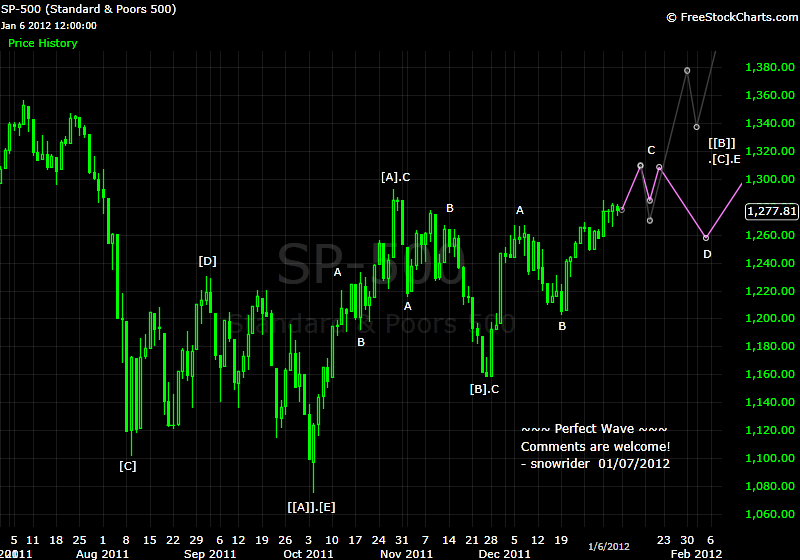Click the 1/6/2012 date marker on the time axis
This screenshot has height=560, width=800.
(609, 547)
